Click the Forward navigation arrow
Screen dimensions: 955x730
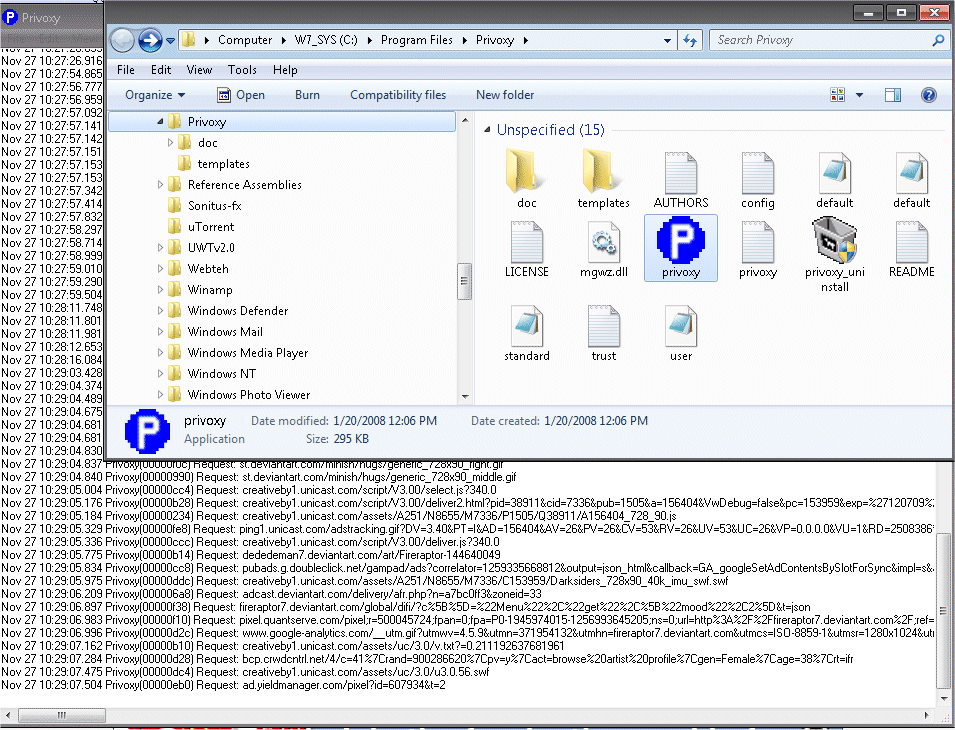(150, 41)
